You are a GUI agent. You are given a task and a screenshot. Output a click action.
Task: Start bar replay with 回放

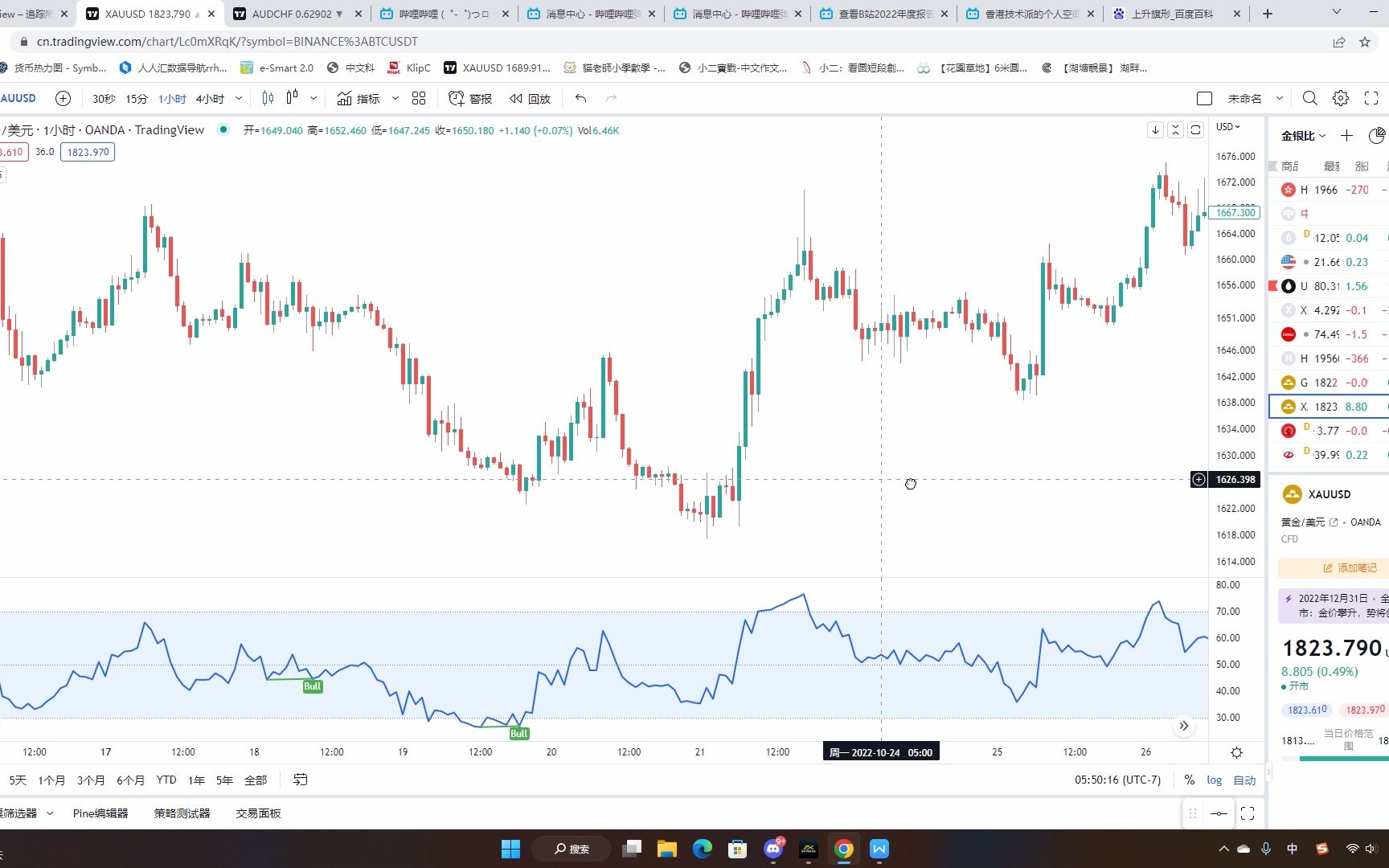coord(531,98)
